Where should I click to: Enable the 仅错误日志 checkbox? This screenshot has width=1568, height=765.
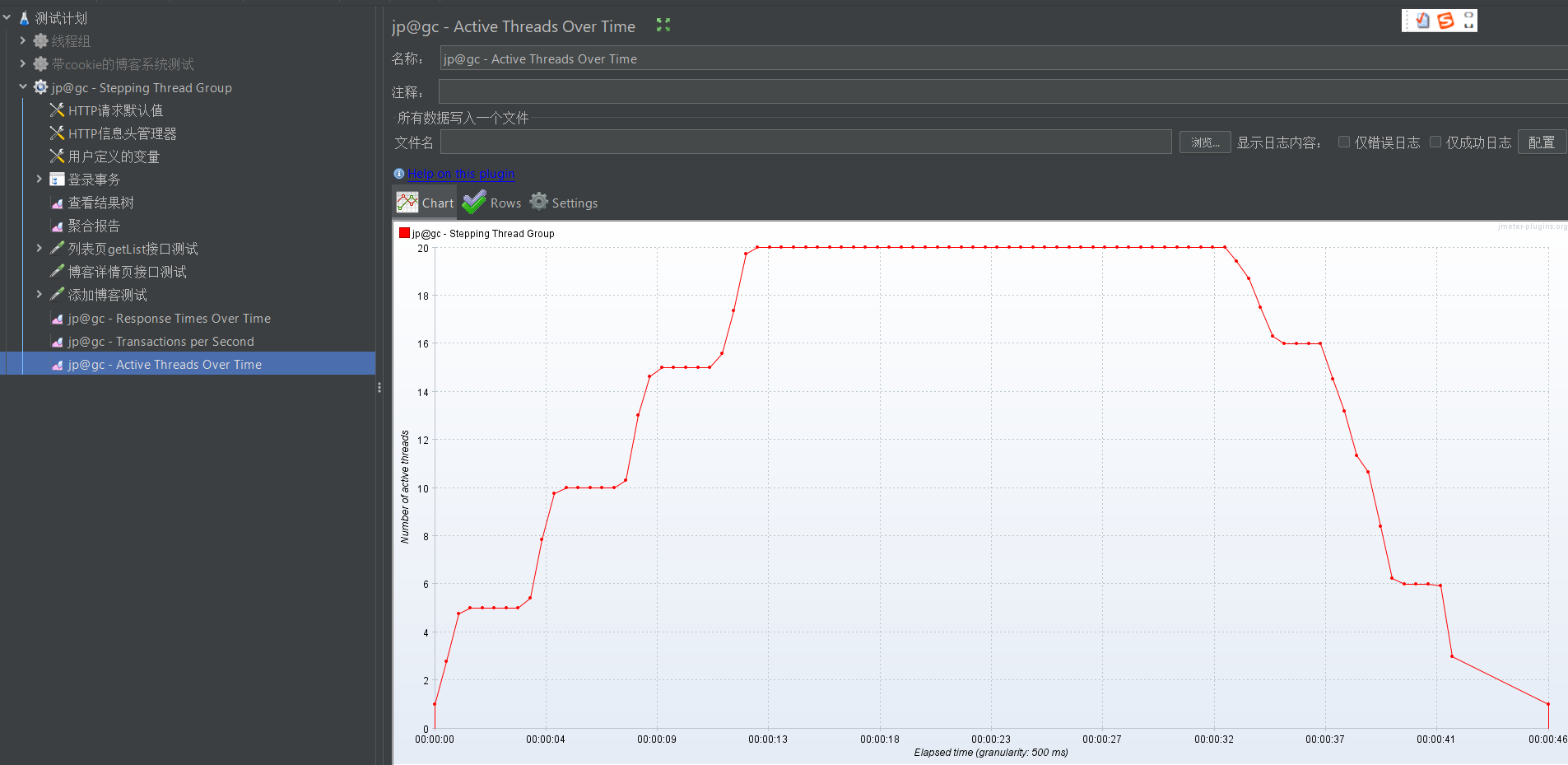point(1344,142)
